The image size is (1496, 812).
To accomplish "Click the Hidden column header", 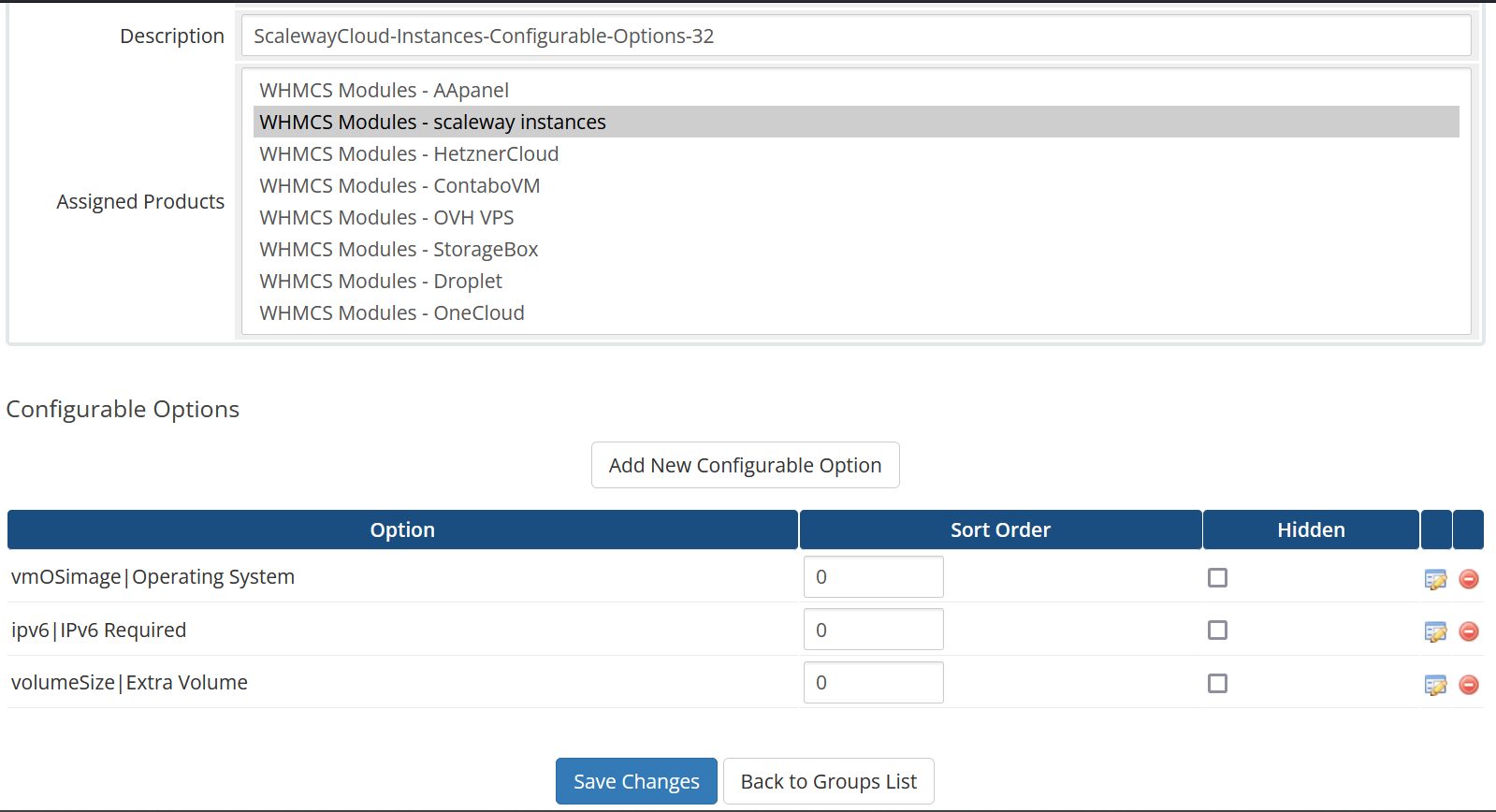I will (1311, 529).
